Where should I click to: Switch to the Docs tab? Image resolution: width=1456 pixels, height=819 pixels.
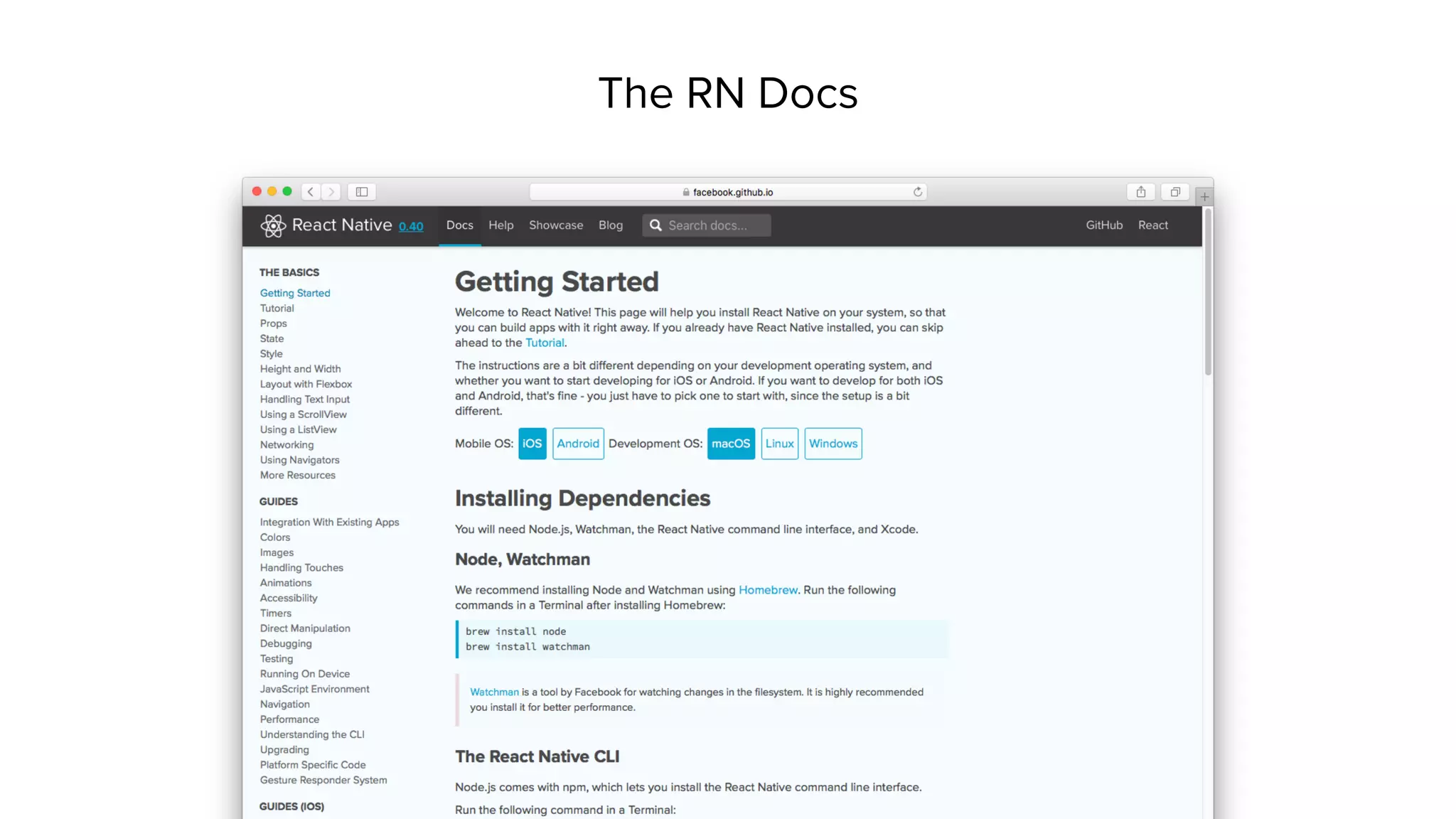(x=460, y=225)
